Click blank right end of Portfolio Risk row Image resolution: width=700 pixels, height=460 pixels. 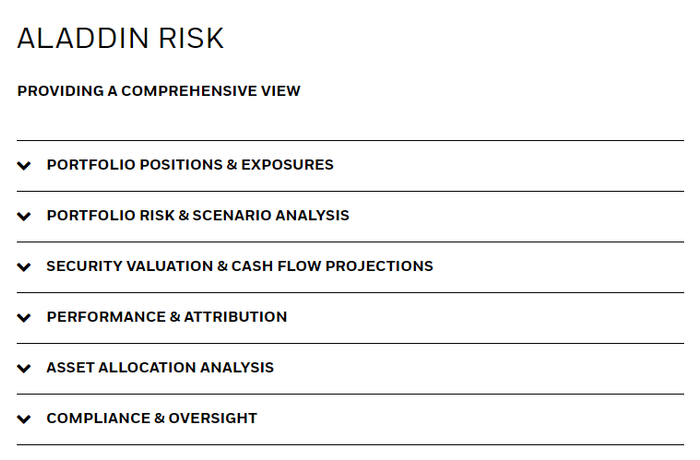[x=600, y=216]
